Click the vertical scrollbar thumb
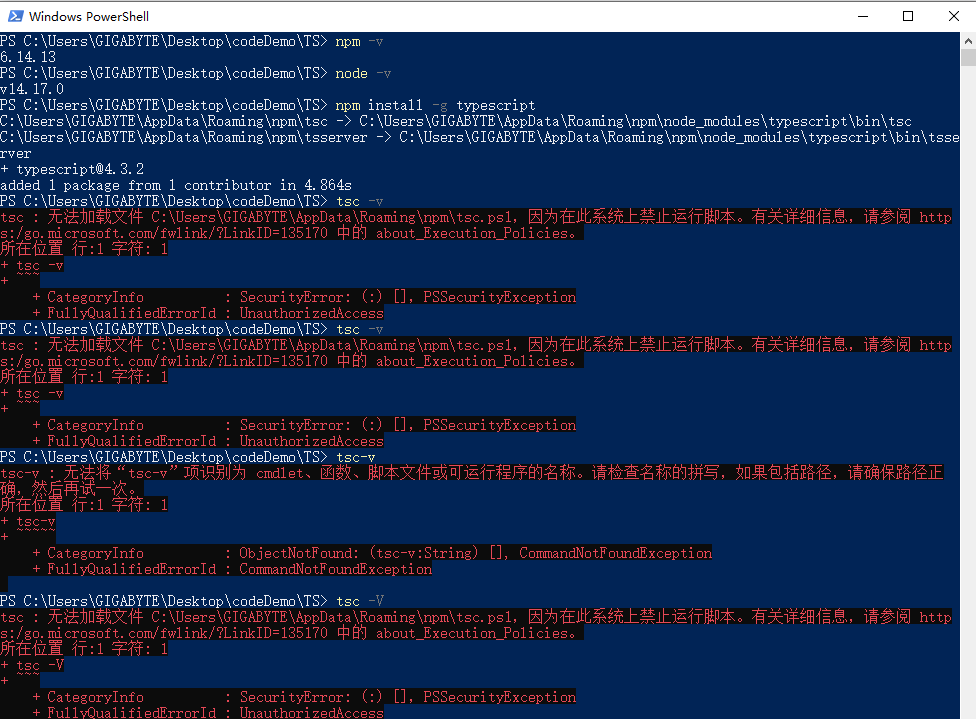The height and width of the screenshot is (719, 976). coord(968,58)
